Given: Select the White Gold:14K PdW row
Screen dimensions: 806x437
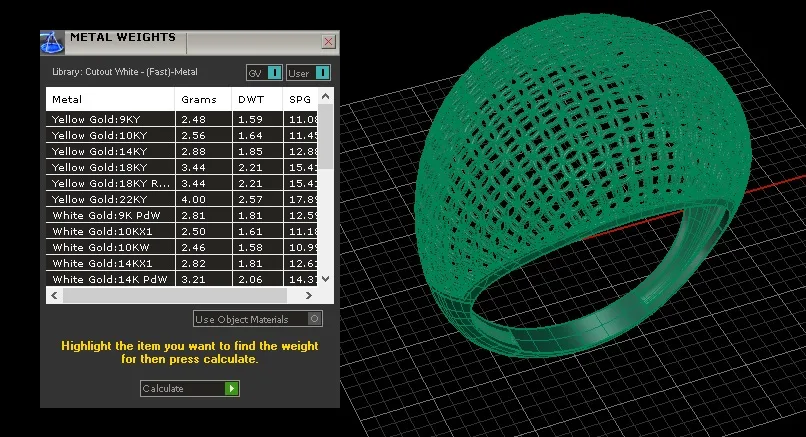Looking at the screenshot, I should pos(182,279).
